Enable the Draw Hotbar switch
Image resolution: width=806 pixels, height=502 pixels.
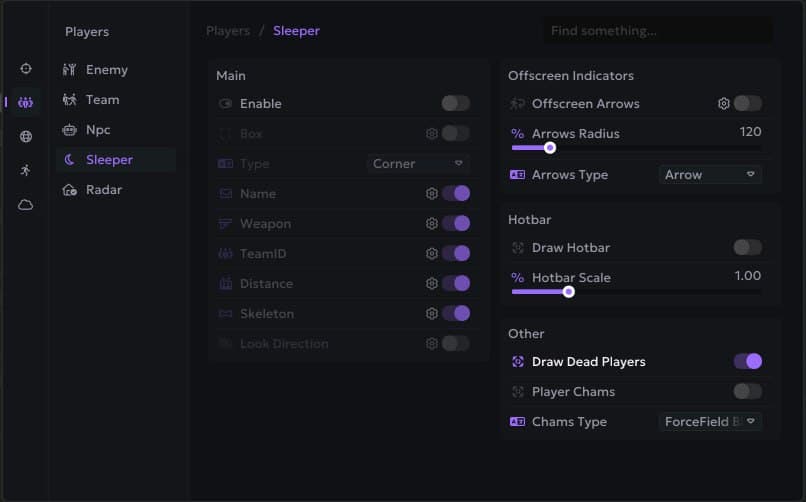point(747,247)
